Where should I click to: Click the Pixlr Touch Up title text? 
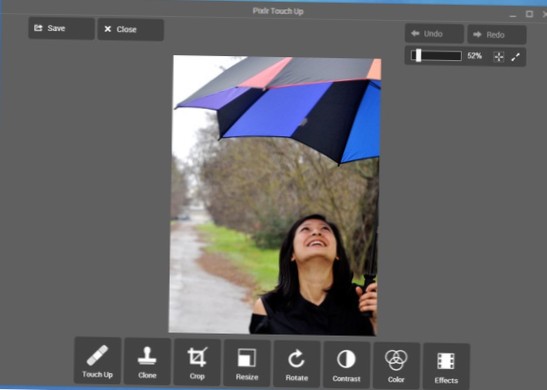click(278, 11)
